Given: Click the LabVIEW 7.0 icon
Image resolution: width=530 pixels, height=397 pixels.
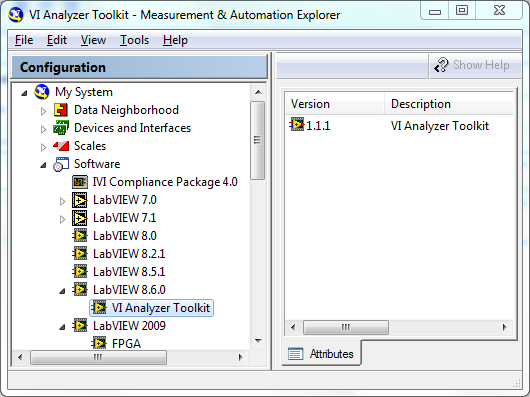Looking at the screenshot, I should pyautogui.click(x=79, y=200).
